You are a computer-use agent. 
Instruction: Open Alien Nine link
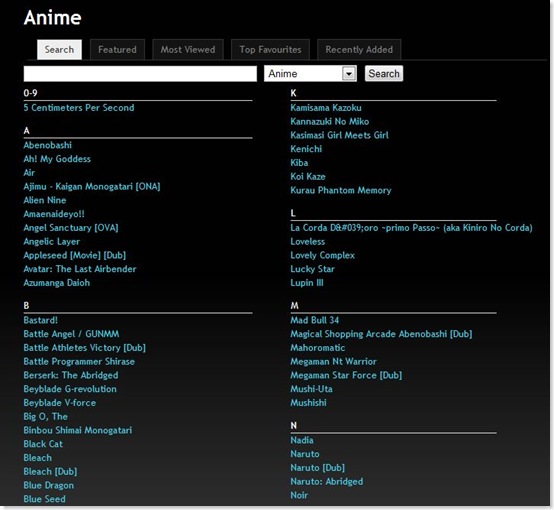[45, 200]
